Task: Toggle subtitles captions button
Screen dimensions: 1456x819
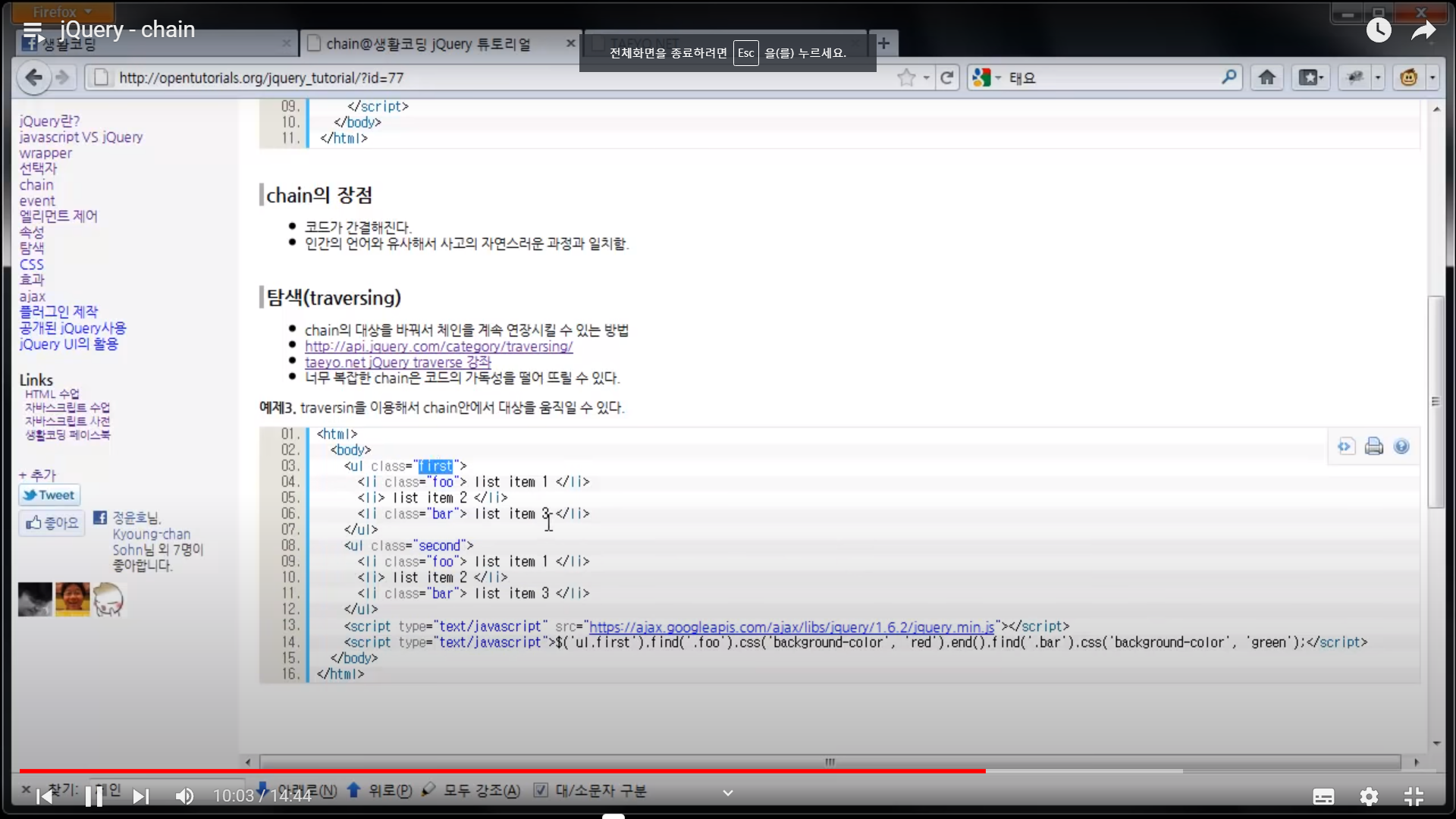Action: click(x=1323, y=796)
